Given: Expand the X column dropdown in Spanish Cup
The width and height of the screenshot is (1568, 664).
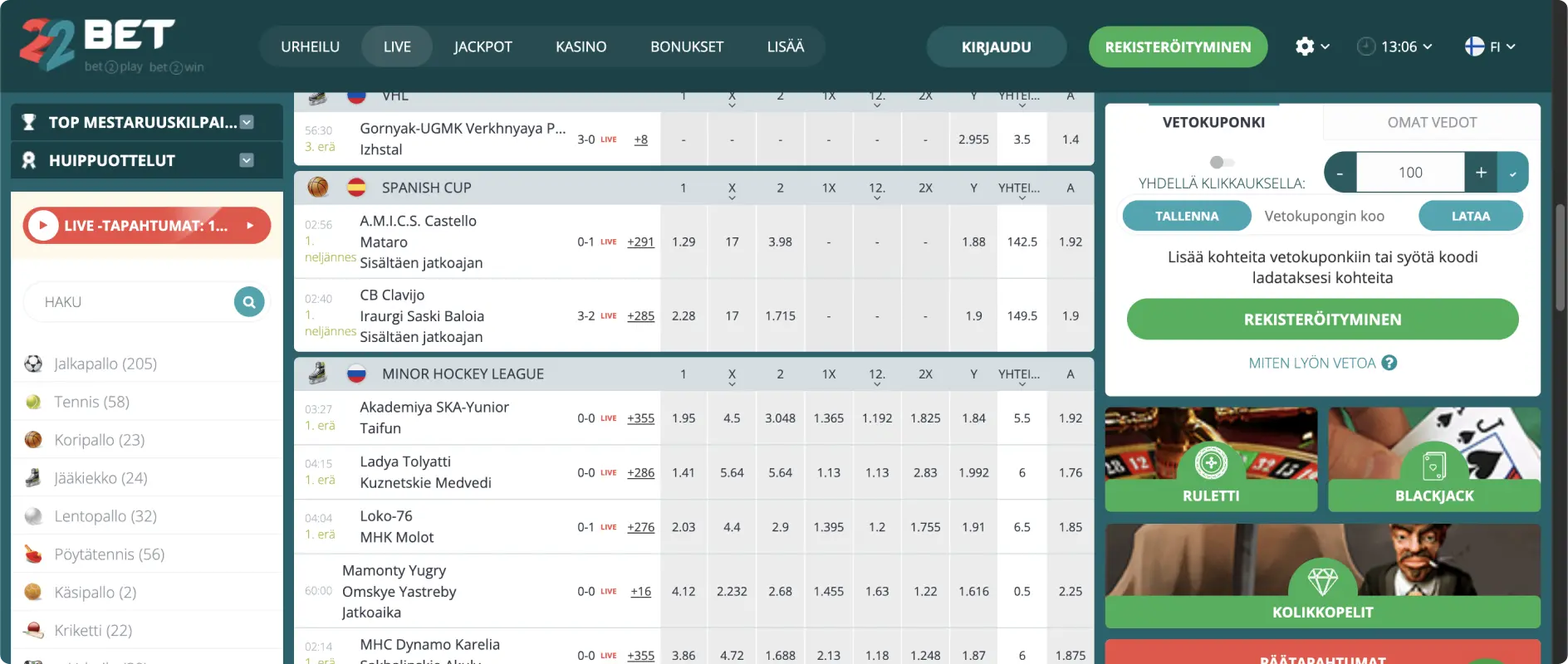Looking at the screenshot, I should 732,199.
